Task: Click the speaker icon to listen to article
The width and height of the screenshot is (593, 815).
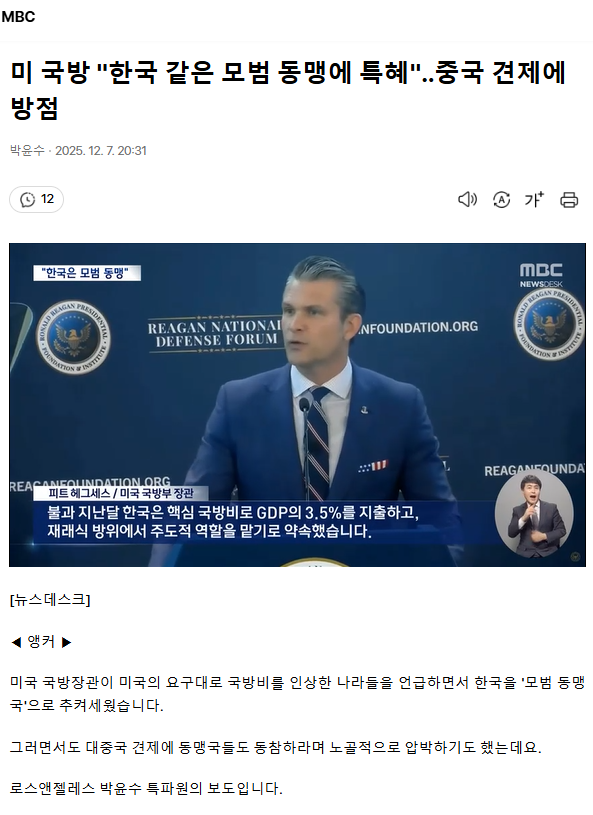Action: [x=467, y=200]
